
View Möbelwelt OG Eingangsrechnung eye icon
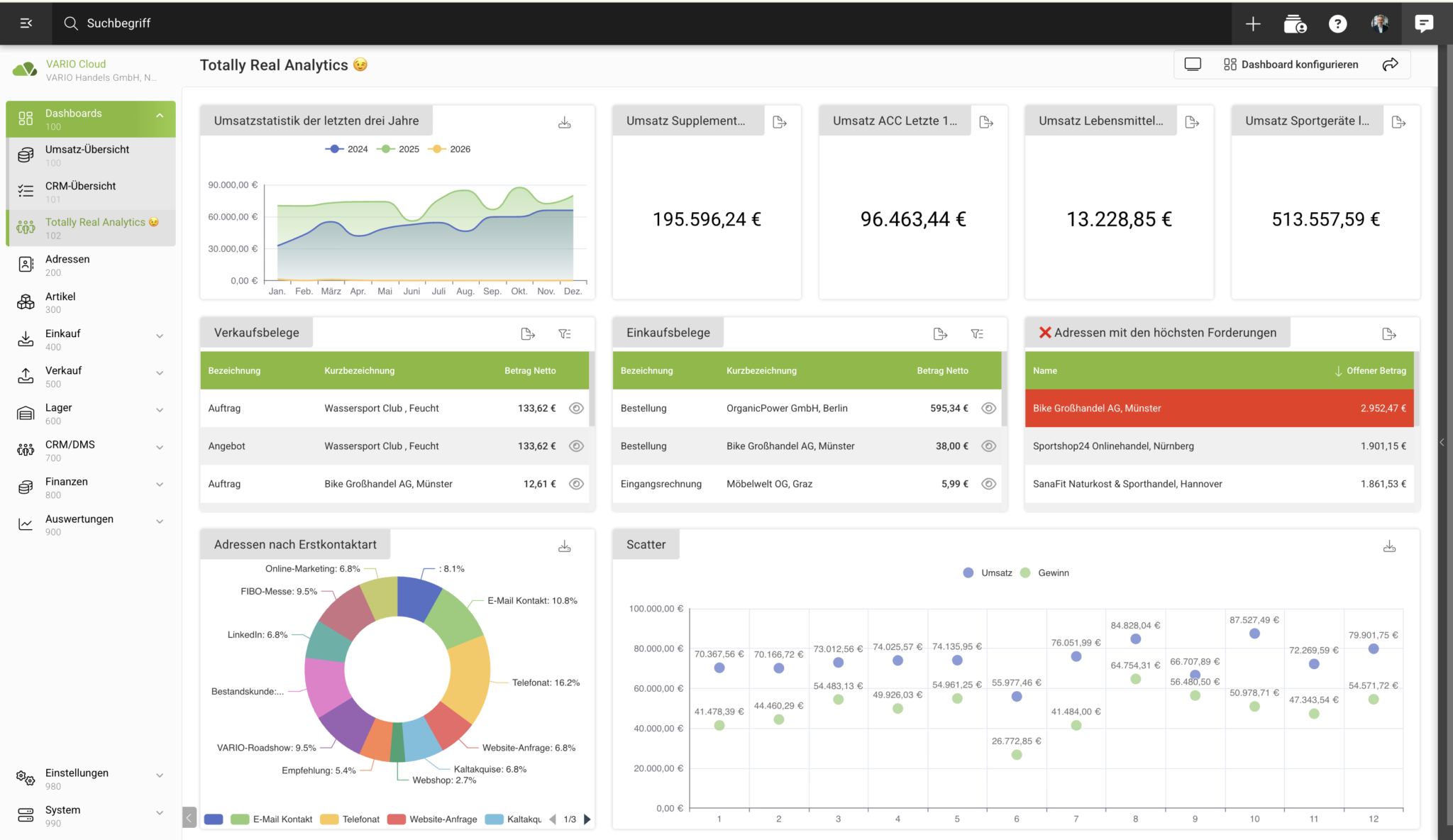pos(988,484)
